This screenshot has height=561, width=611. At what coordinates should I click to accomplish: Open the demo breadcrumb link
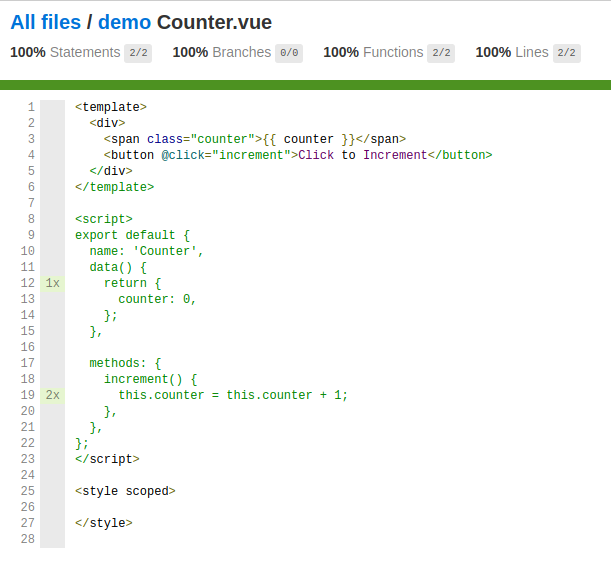[x=124, y=22]
